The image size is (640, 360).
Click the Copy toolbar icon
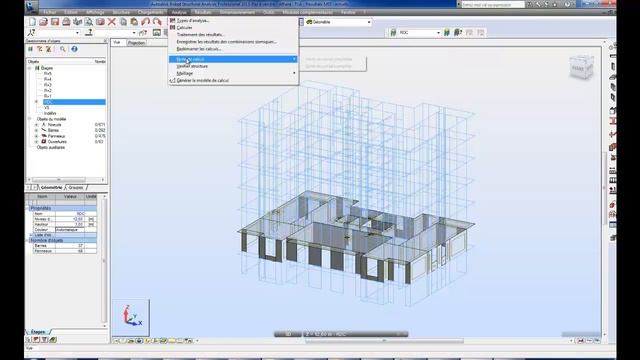(123, 22)
